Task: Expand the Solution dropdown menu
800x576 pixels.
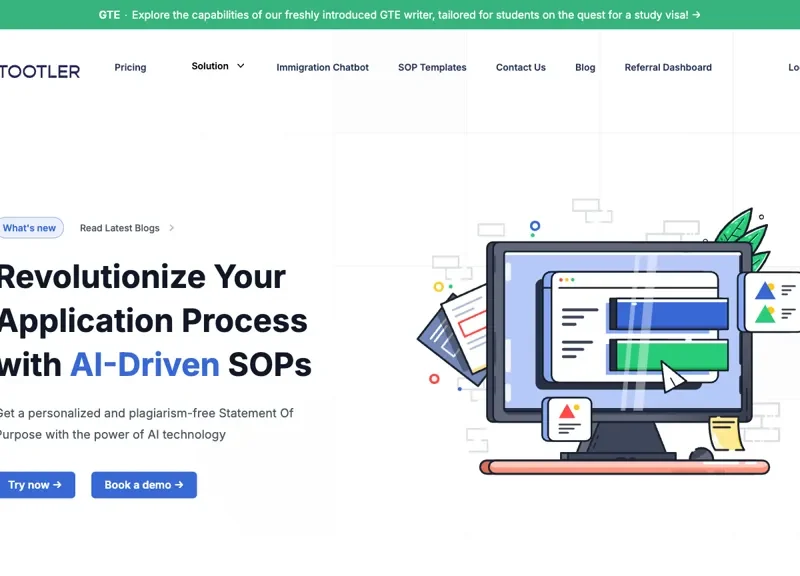Action: pyautogui.click(x=218, y=66)
